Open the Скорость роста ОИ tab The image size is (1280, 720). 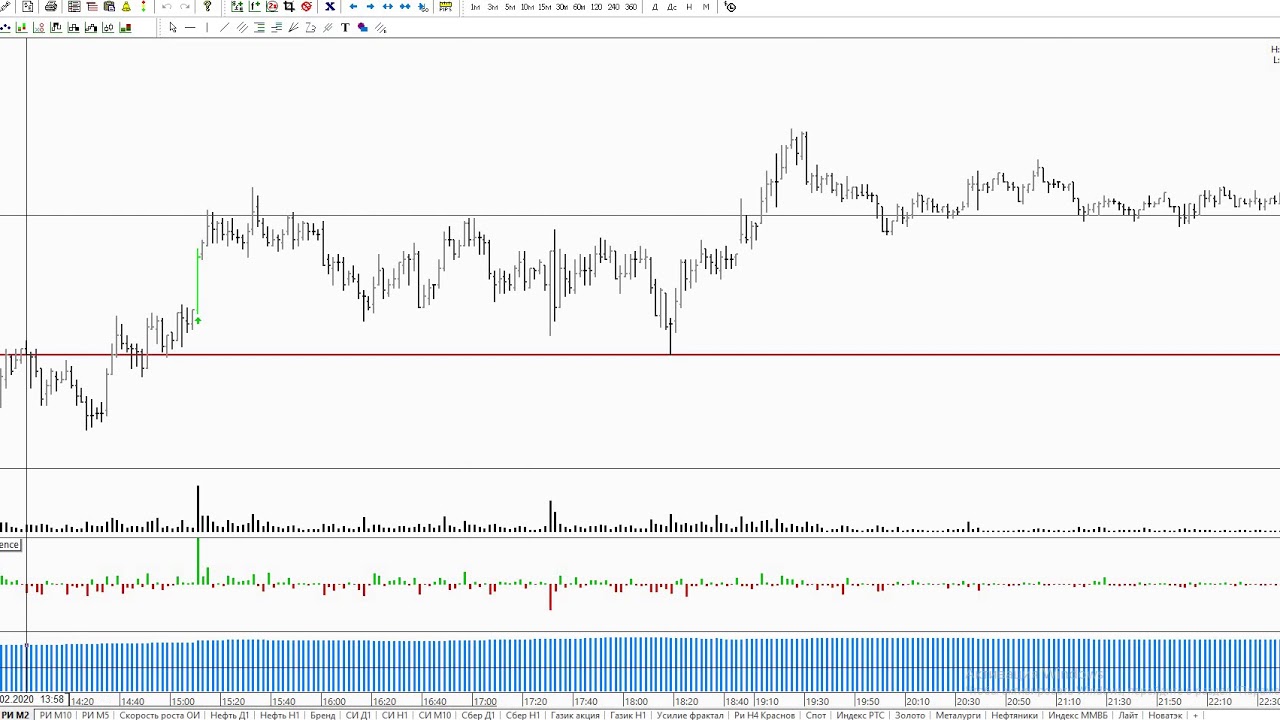click(160, 715)
